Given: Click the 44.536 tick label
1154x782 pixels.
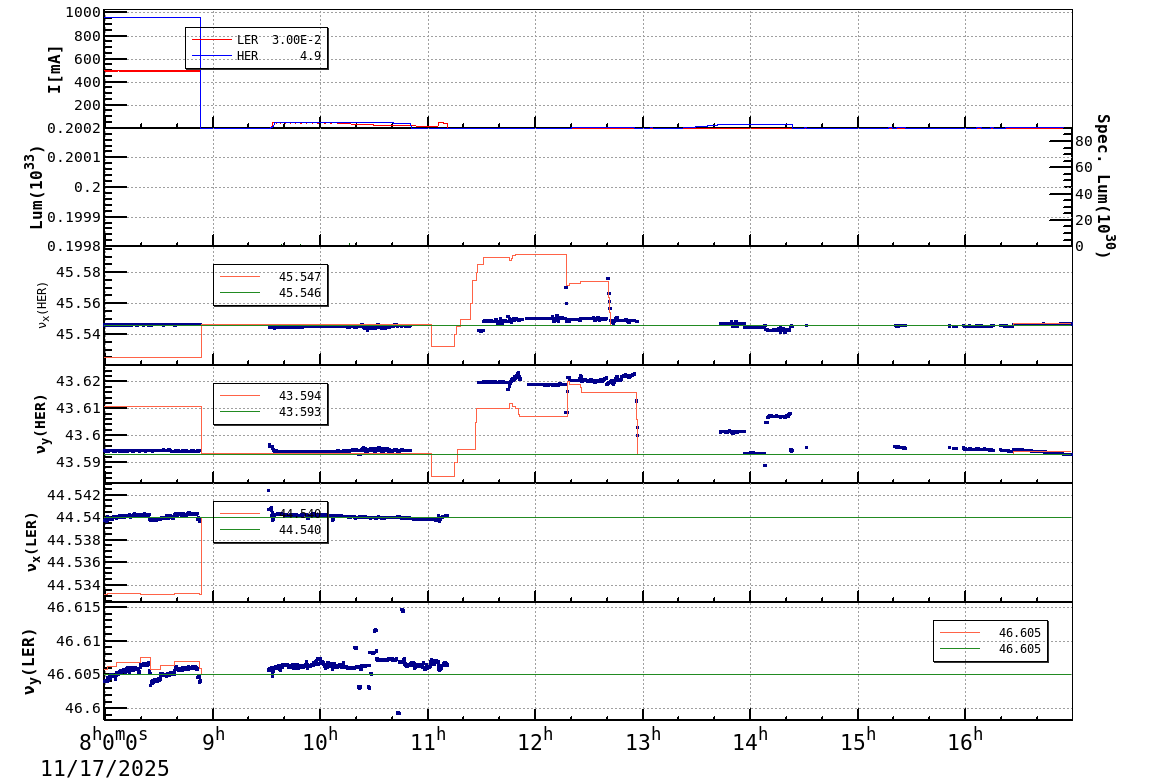Looking at the screenshot, I should (74, 563).
